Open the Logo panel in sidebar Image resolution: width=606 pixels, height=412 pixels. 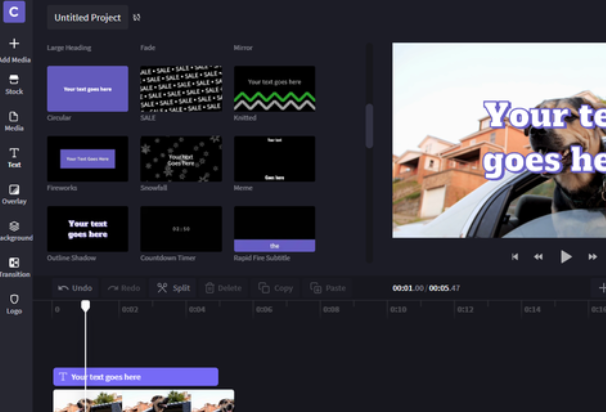(x=14, y=303)
